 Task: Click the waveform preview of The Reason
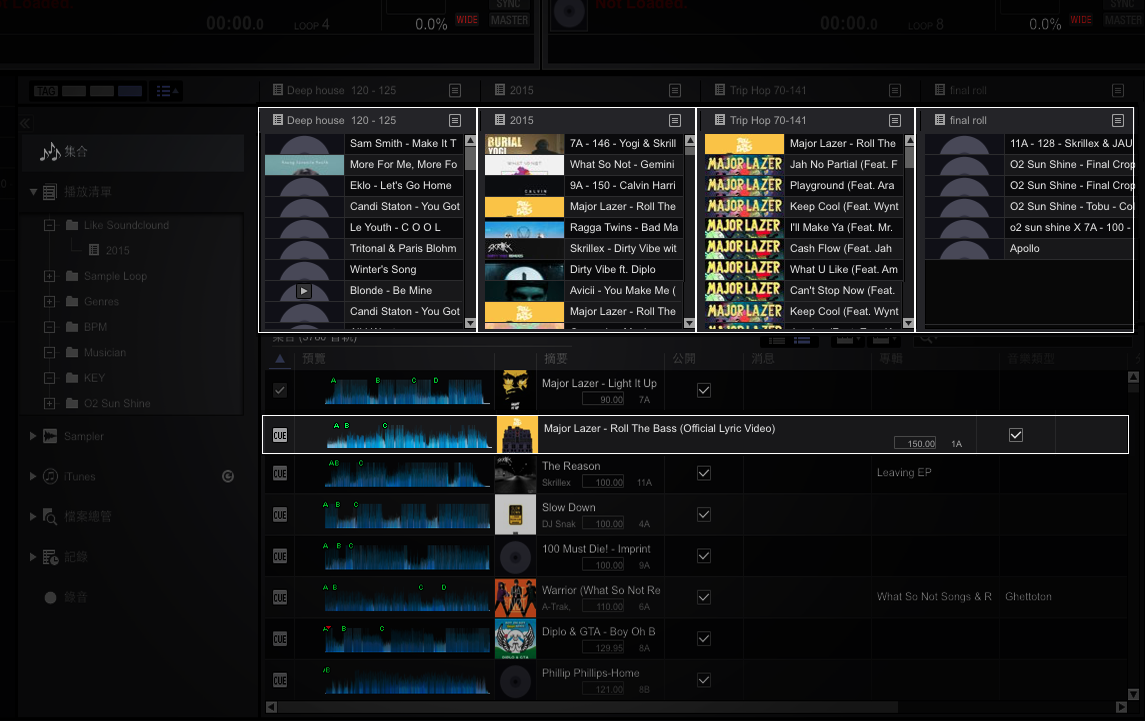point(407,473)
